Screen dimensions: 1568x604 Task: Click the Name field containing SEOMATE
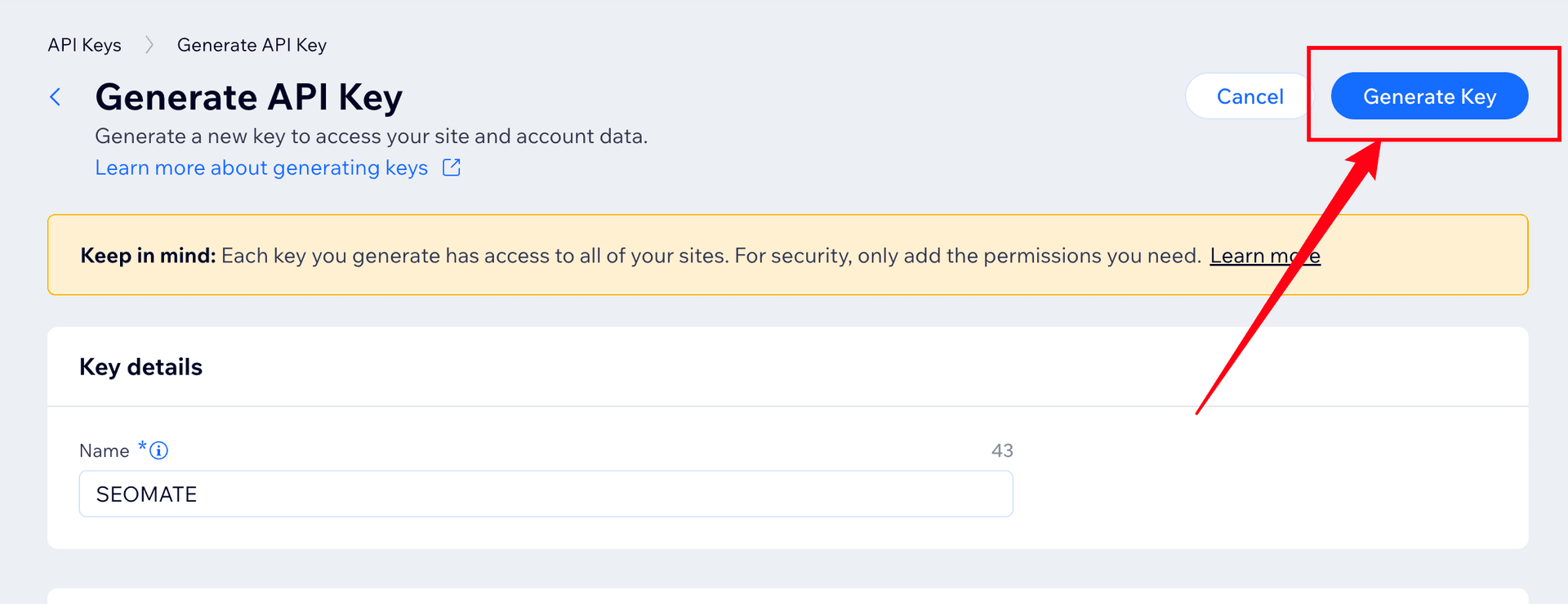[546, 494]
